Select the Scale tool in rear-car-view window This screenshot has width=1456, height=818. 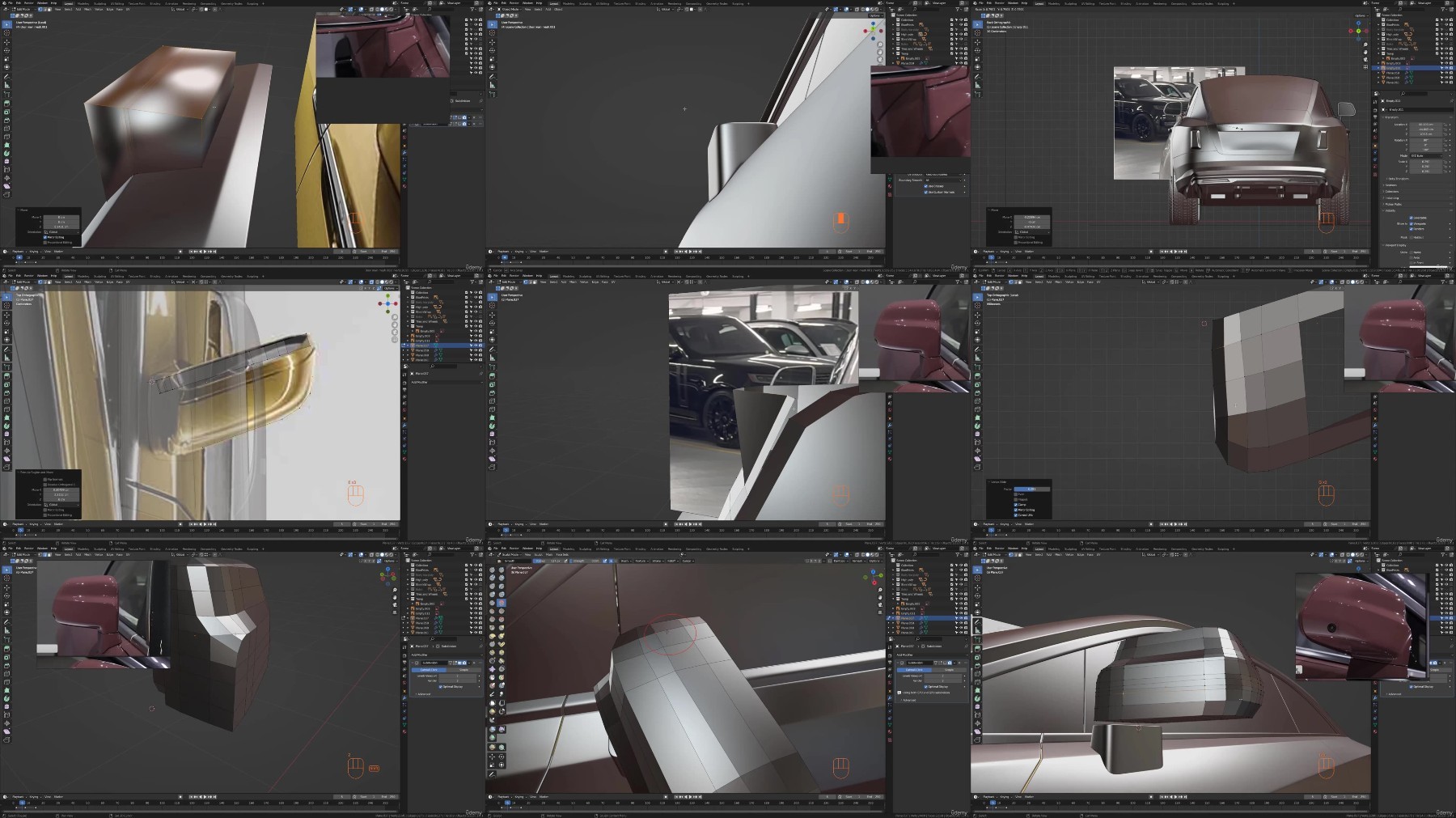(x=977, y=59)
